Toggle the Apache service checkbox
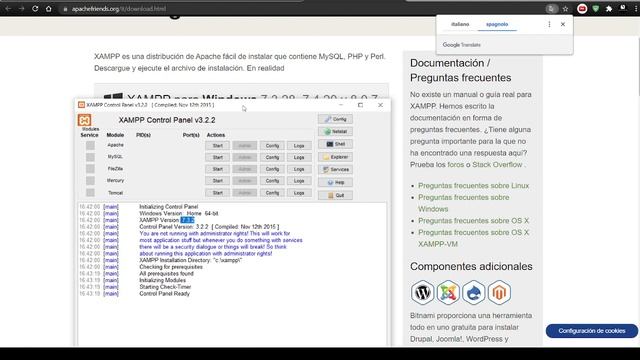The height and width of the screenshot is (360, 640). pos(90,145)
